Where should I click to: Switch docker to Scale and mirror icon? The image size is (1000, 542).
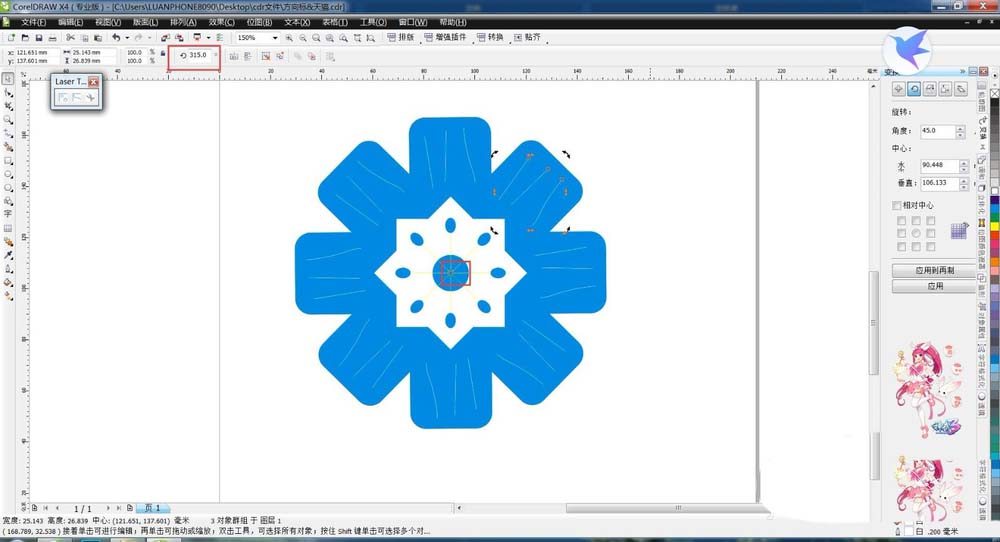pos(930,89)
